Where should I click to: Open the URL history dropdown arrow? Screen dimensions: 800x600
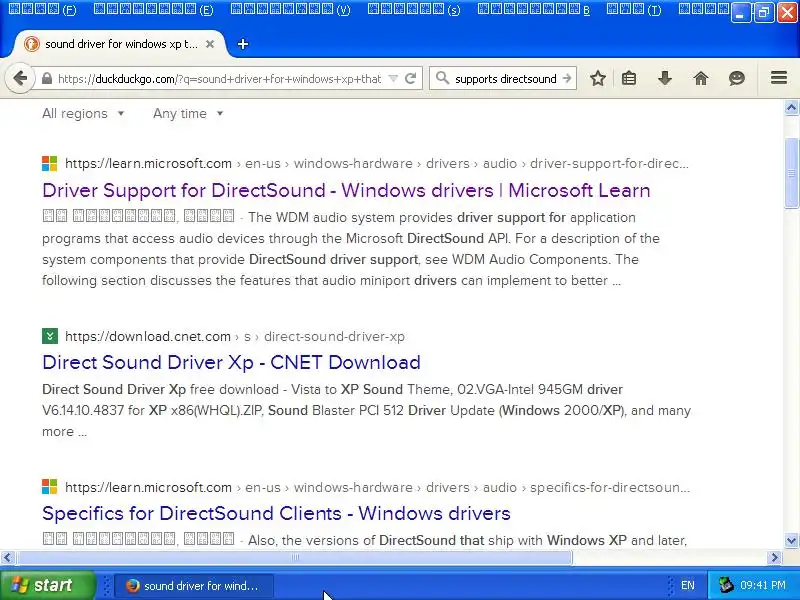[393, 79]
